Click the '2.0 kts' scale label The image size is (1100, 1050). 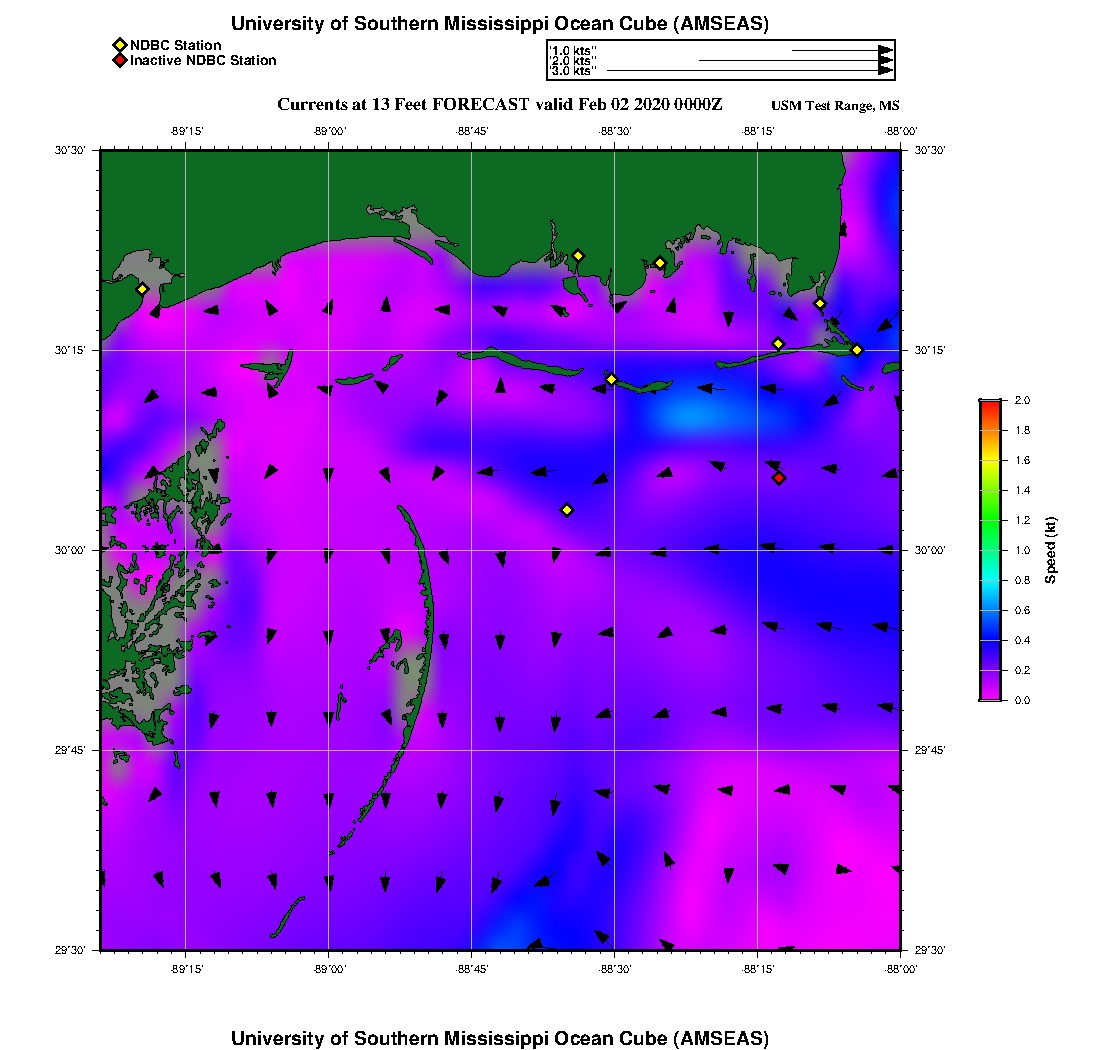572,61
